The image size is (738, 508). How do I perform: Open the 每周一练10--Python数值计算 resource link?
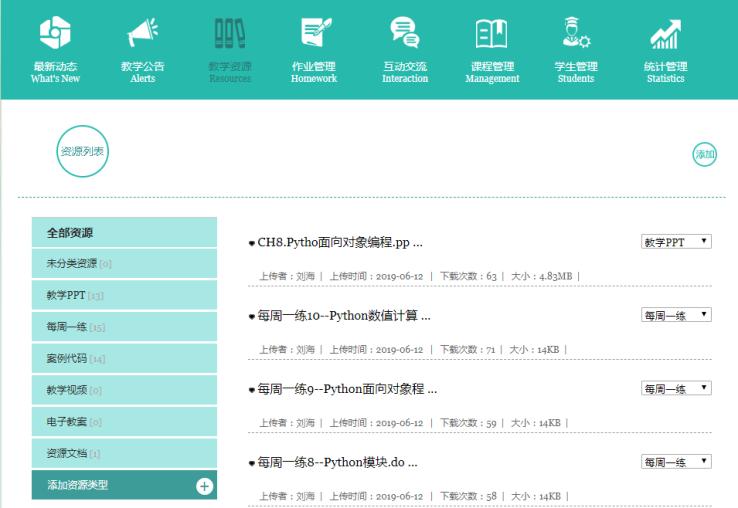pyautogui.click(x=344, y=316)
